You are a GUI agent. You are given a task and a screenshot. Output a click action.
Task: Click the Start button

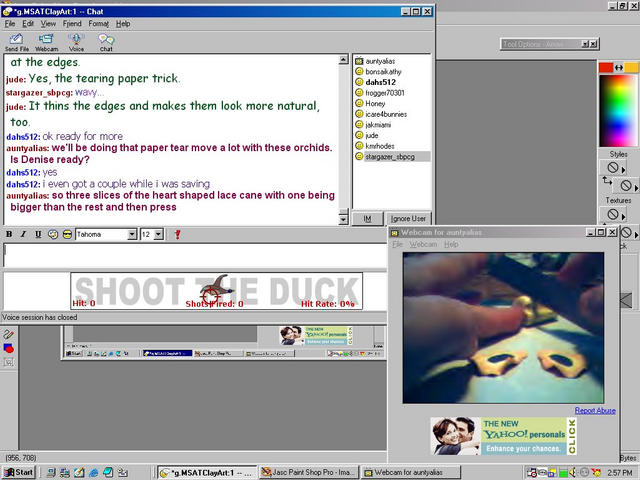[19, 472]
